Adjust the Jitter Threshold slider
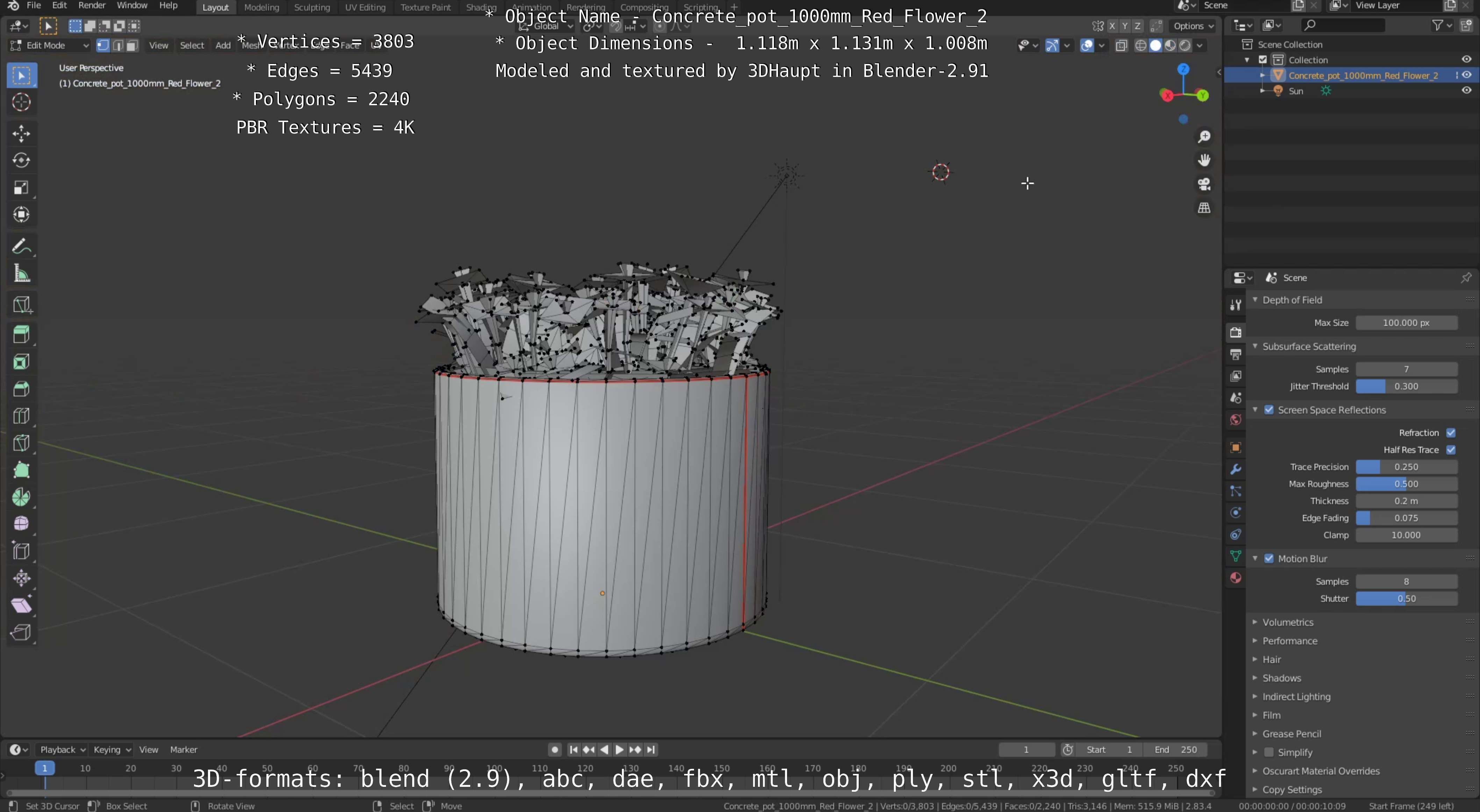Screen dimensions: 1480x812 tap(1407, 387)
